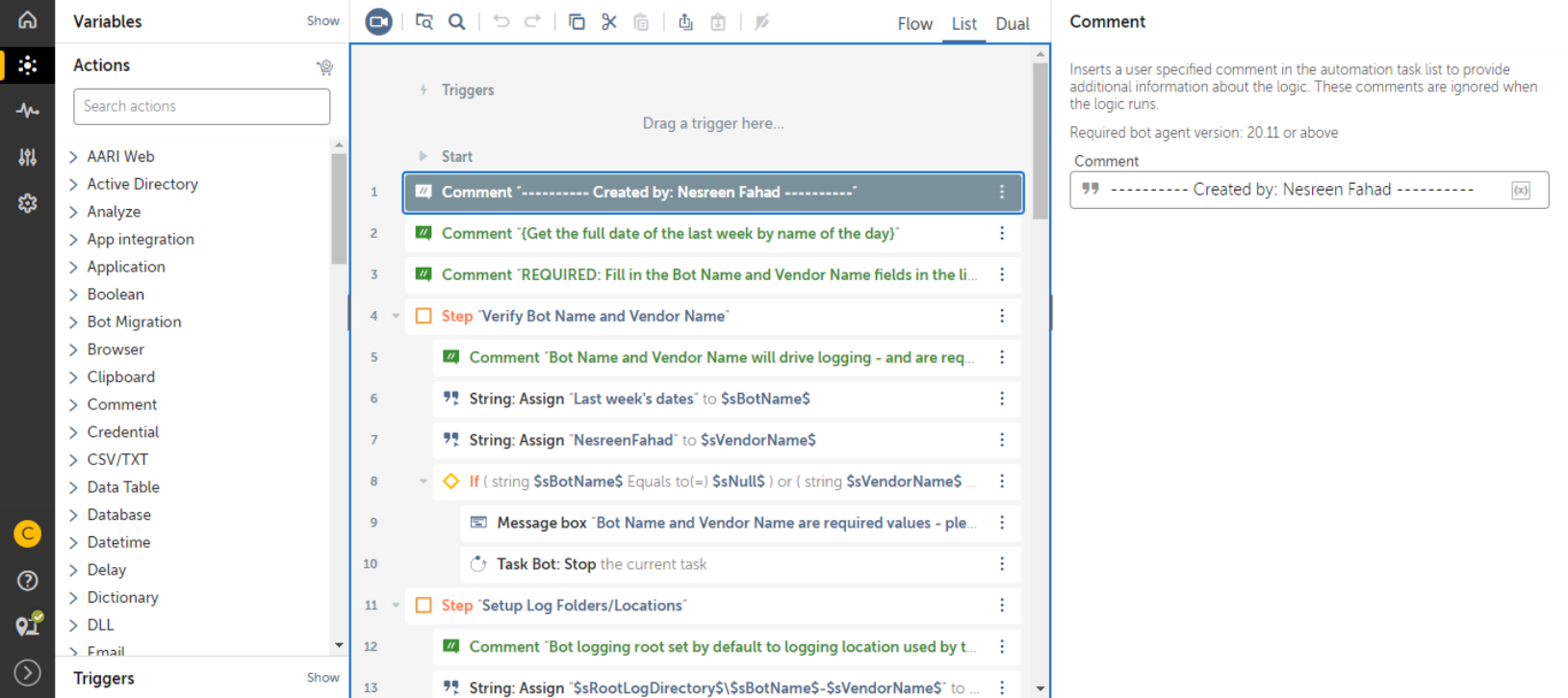Click the magnifier search icon in toolbar
The height and width of the screenshot is (698, 1568).
(x=457, y=21)
